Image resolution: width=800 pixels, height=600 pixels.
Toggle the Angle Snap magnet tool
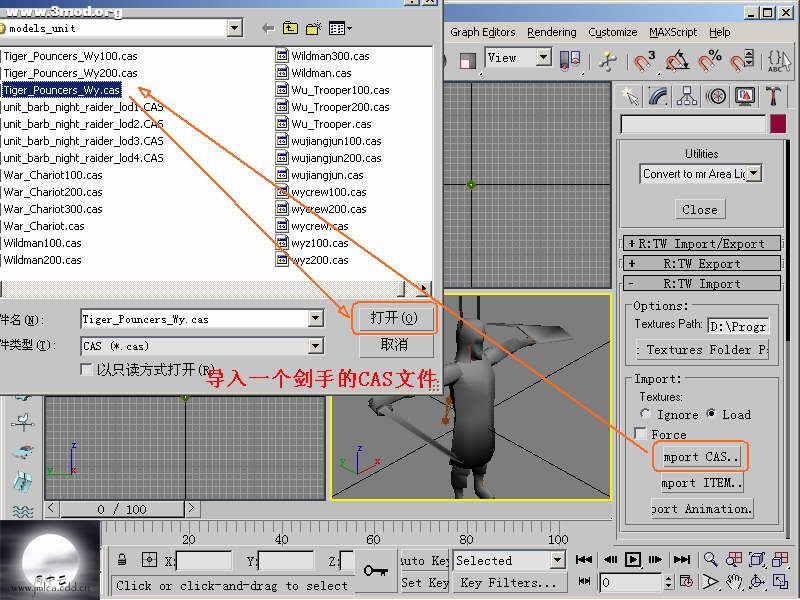click(677, 61)
